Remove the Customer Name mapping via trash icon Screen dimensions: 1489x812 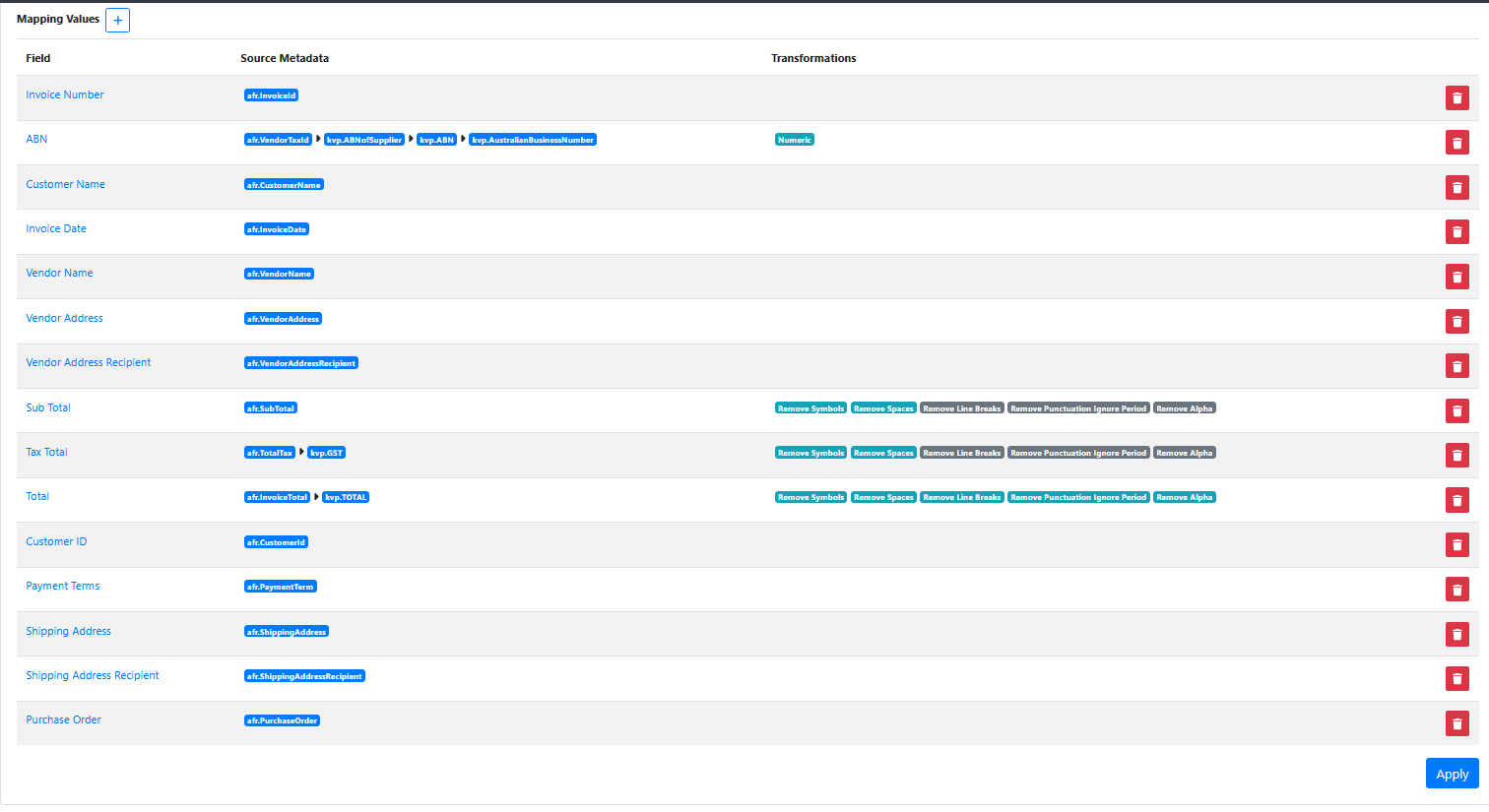tap(1457, 188)
